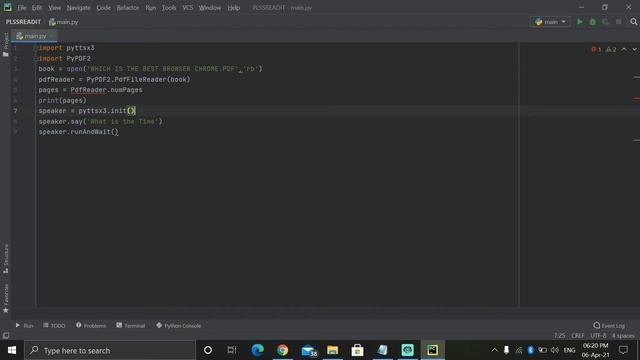Screen dimensions: 640x360
Task: Toggle the Structure tool window sidebar button
Action: click(x=6, y=259)
